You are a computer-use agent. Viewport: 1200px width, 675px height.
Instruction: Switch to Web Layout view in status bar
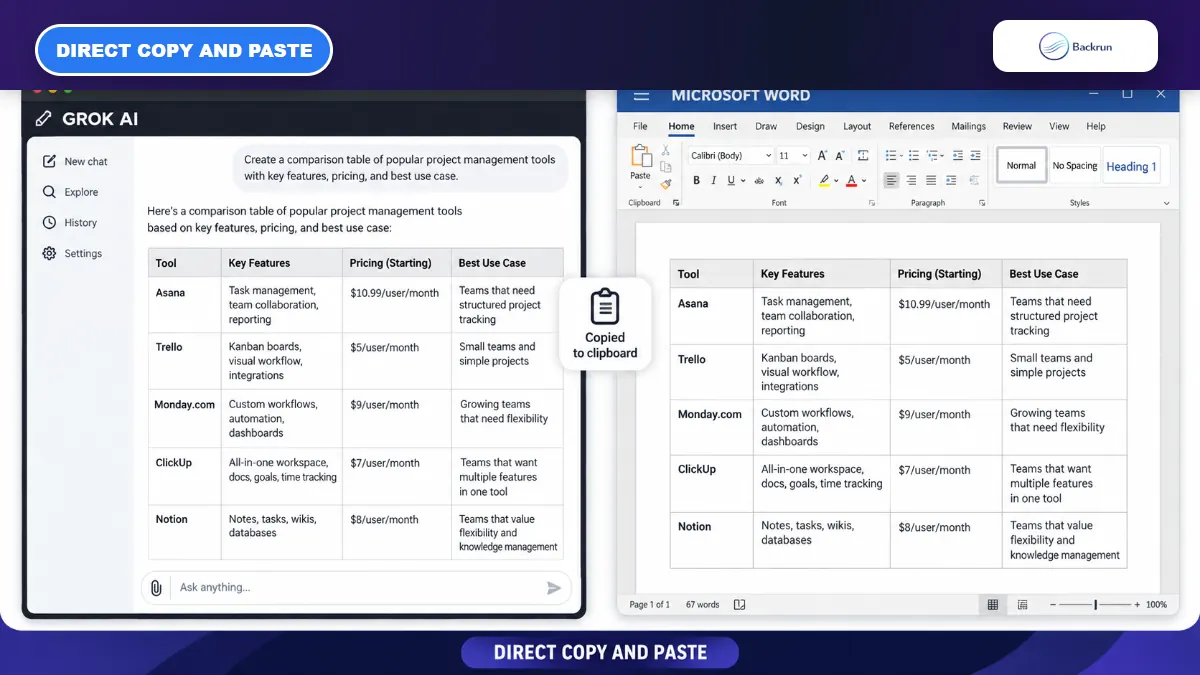point(1022,605)
